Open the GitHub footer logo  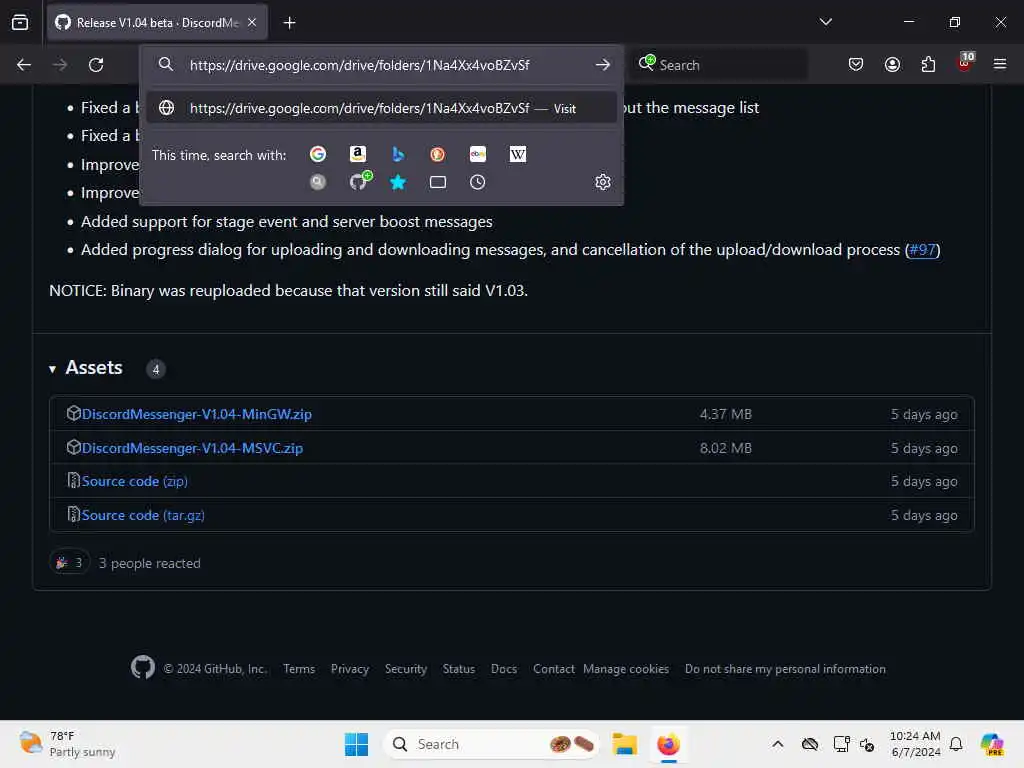click(x=143, y=668)
